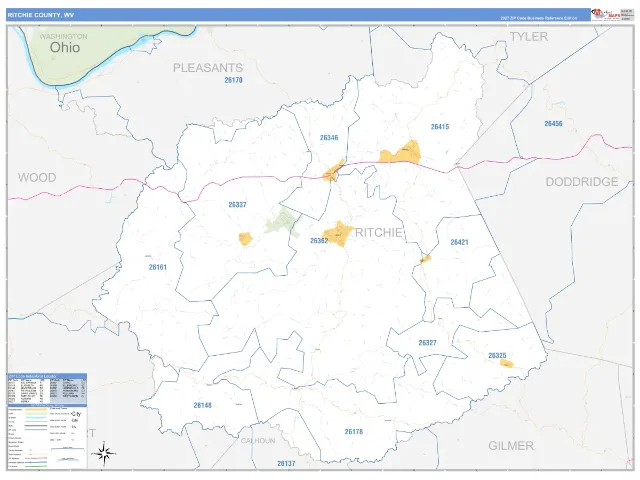This screenshot has width=640, height=480.
Task: Click ZIP code label 26137
Action: pos(286,464)
